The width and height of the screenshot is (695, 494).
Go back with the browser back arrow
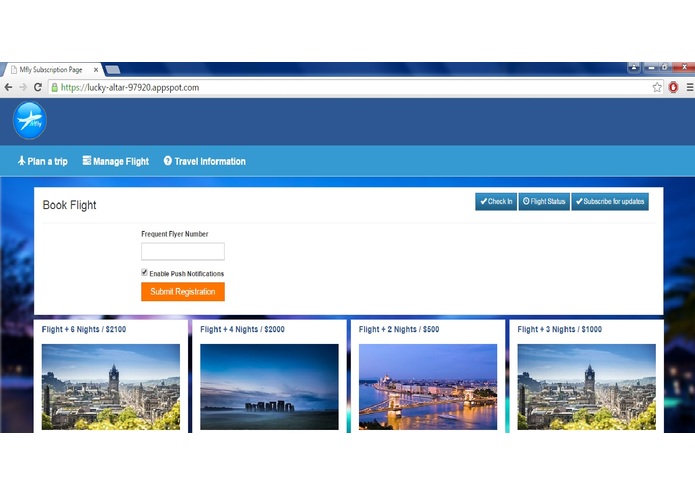coord(8,87)
